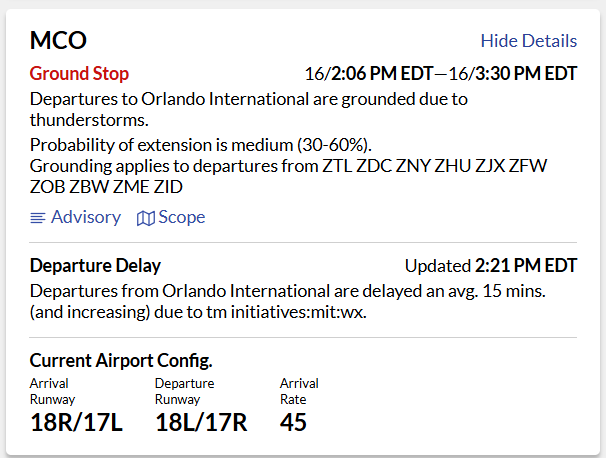Click the Current Airport Config. heading

[121, 361]
